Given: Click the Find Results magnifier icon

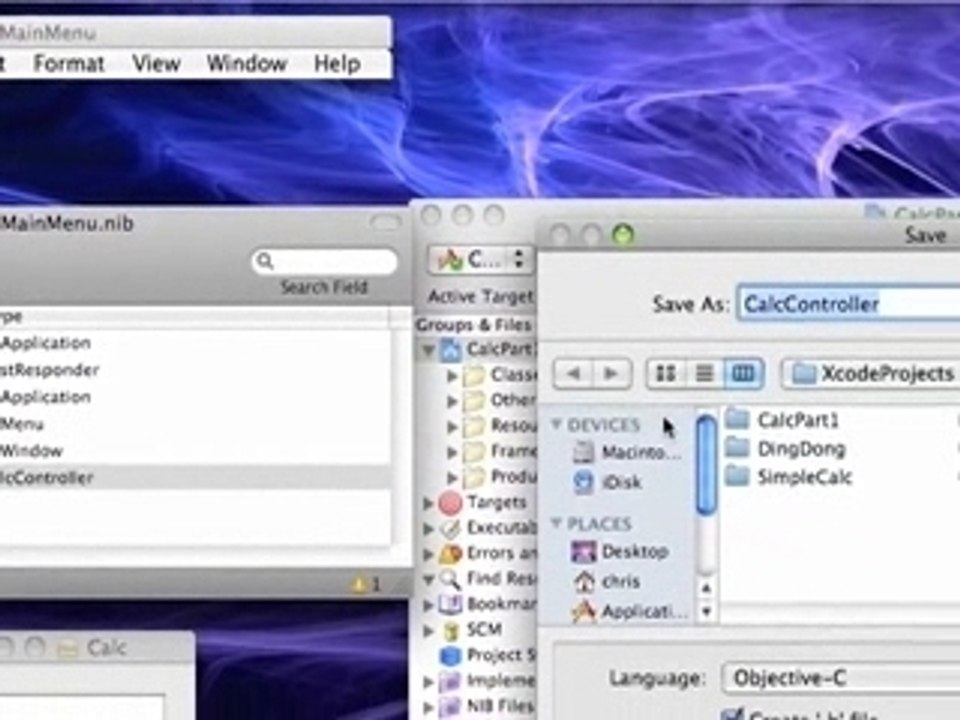Looking at the screenshot, I should tap(451, 579).
